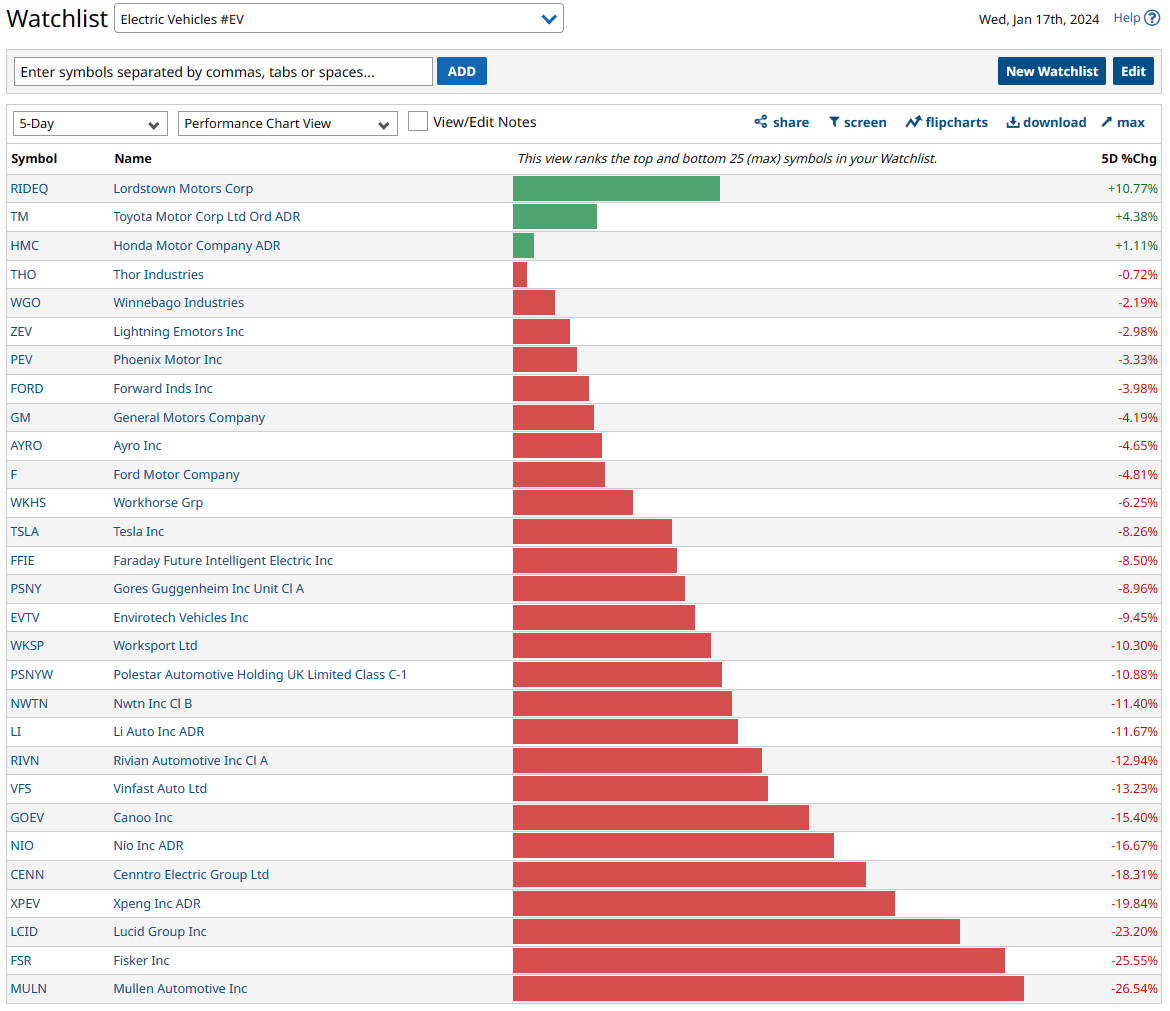Open Forward Inds Inc link
This screenshot has height=1011, width=1170.
(x=163, y=389)
